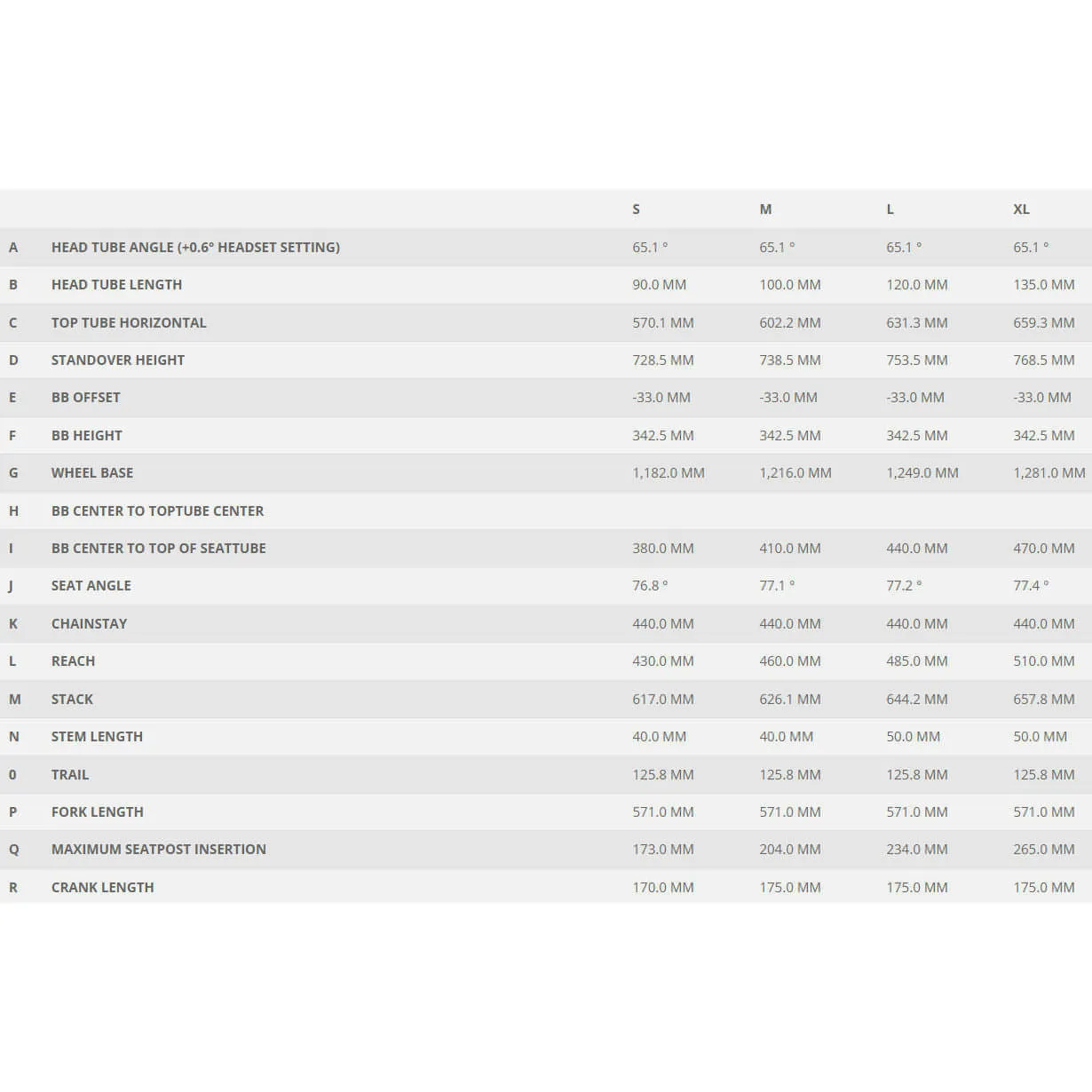The image size is (1092, 1092).
Task: Click the M column header
Action: (x=765, y=210)
